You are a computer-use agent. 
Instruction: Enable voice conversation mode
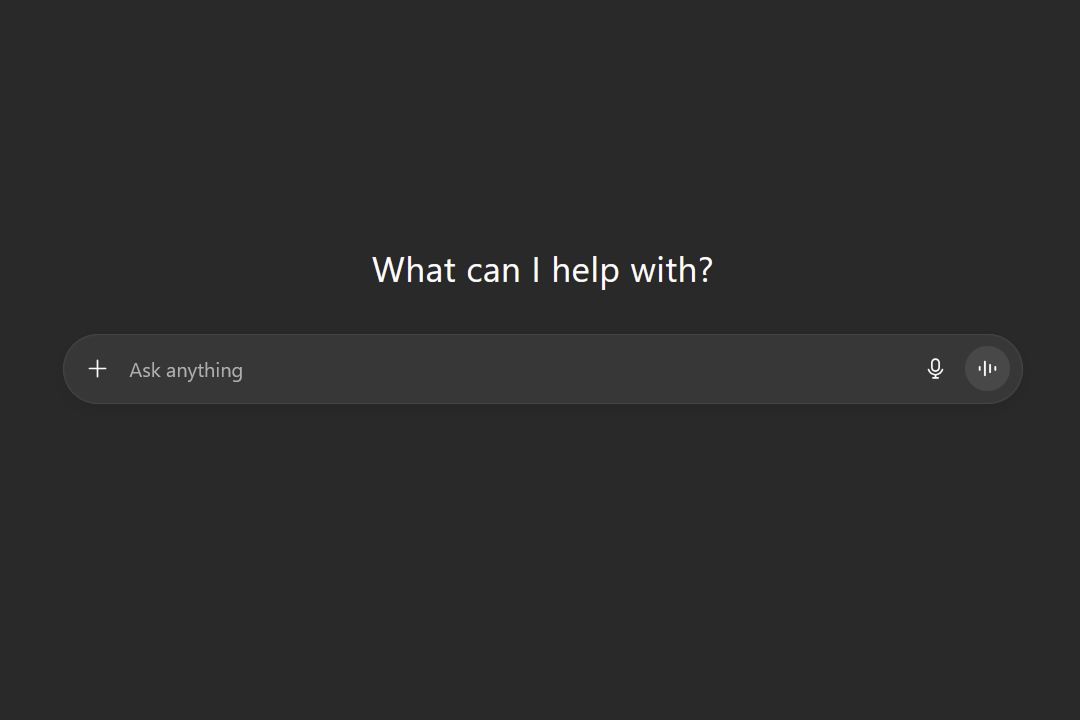pos(987,369)
